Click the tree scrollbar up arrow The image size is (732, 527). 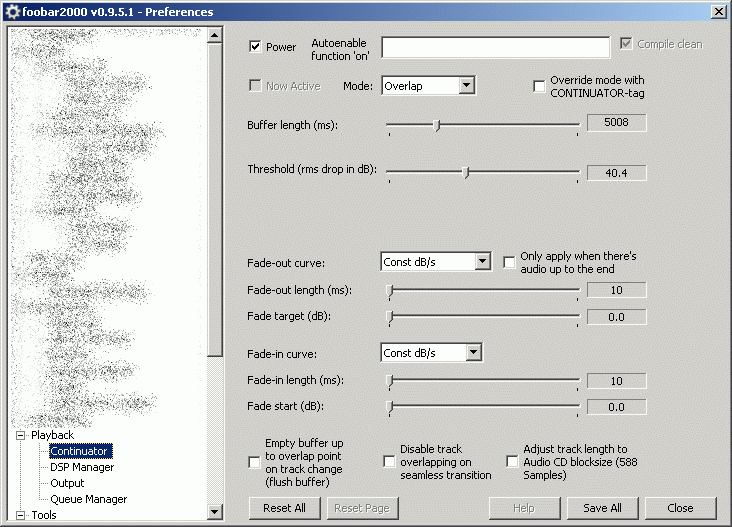(x=214, y=35)
